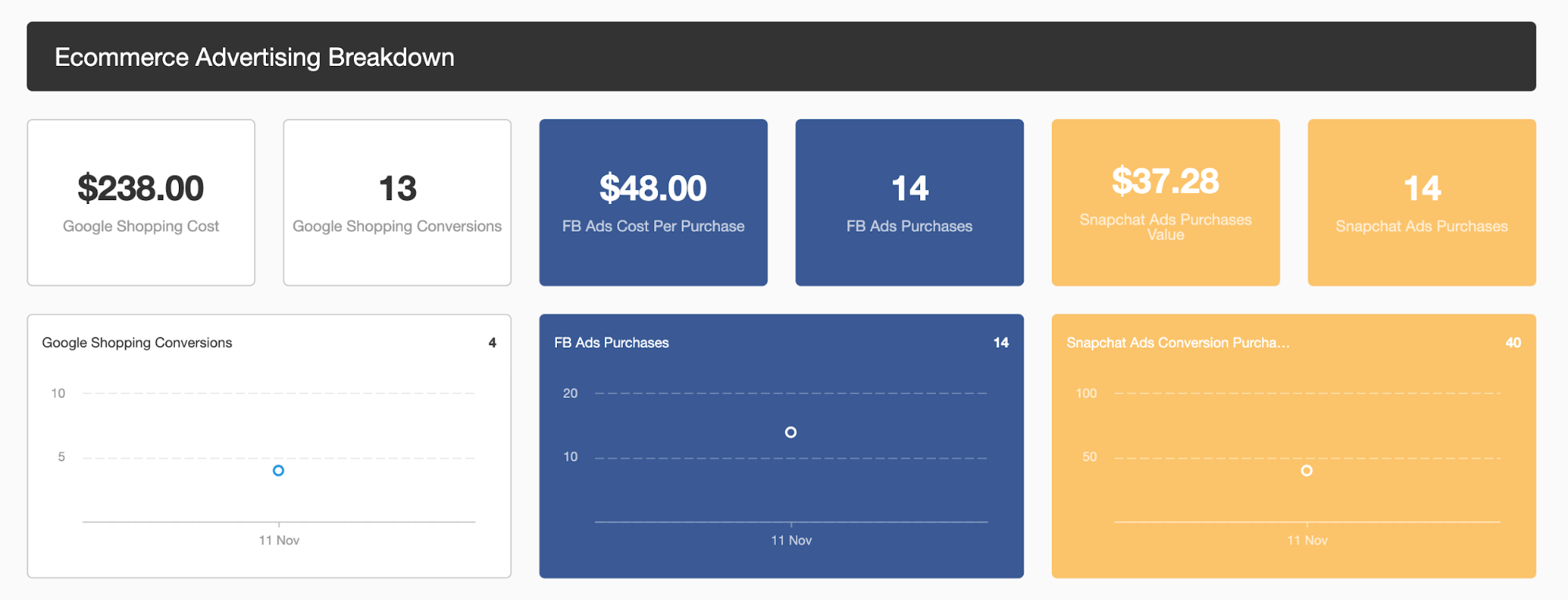Click the Ecommerce Advertising Breakdown header title
The width and height of the screenshot is (1568, 601).
click(x=254, y=57)
